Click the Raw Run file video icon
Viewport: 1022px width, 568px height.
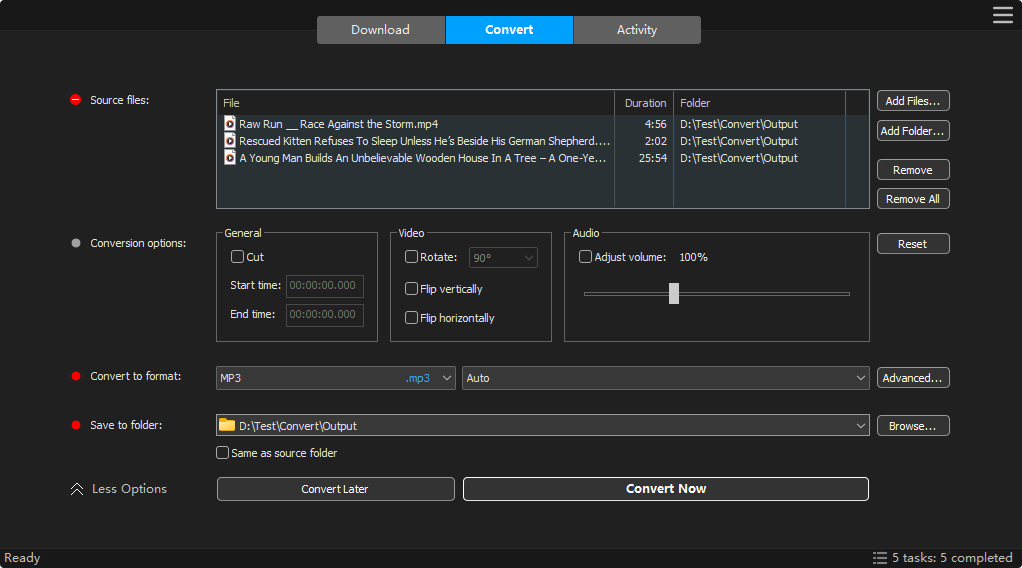[230, 124]
